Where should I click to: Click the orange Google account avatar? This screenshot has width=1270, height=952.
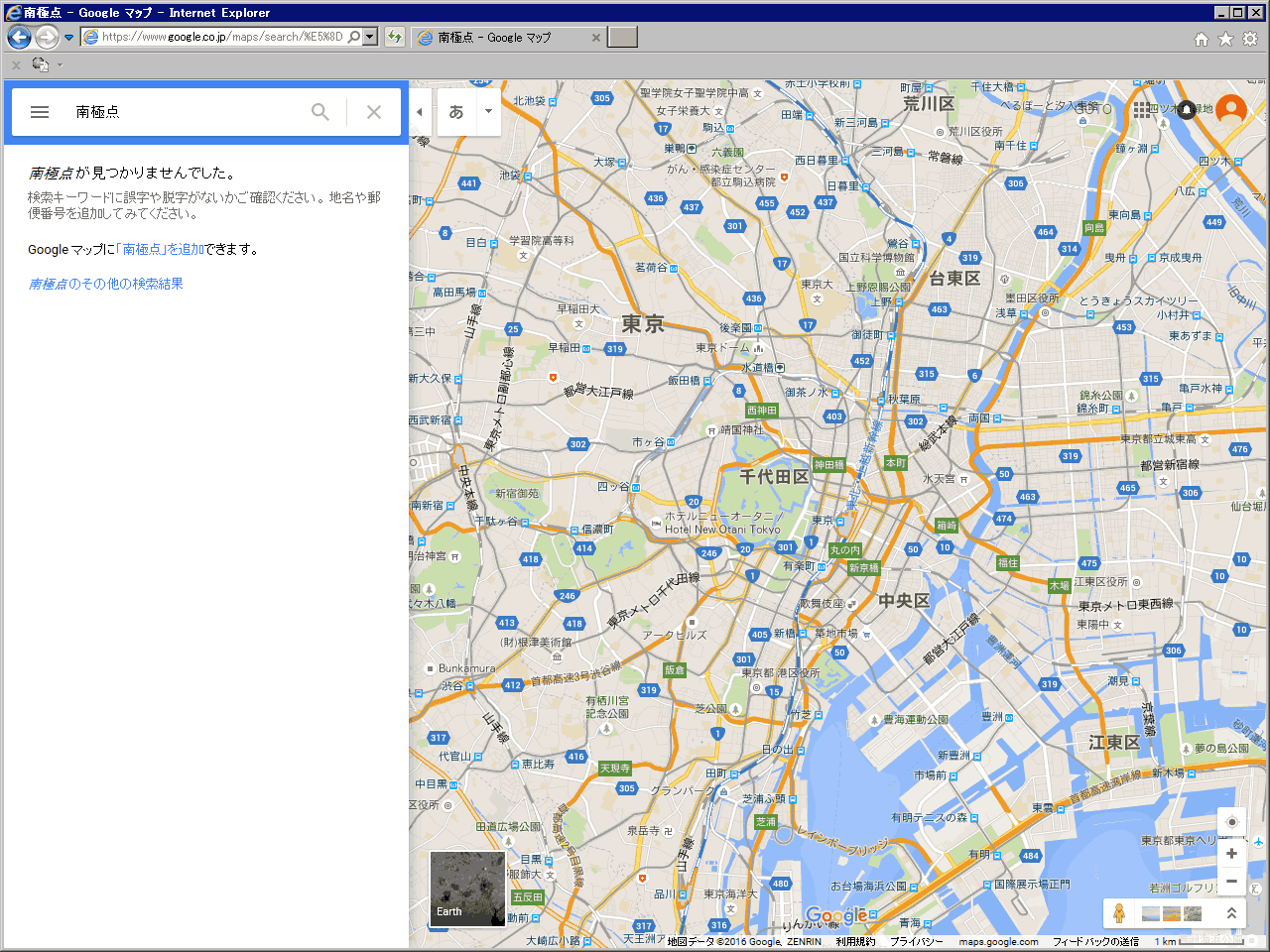tap(1231, 109)
